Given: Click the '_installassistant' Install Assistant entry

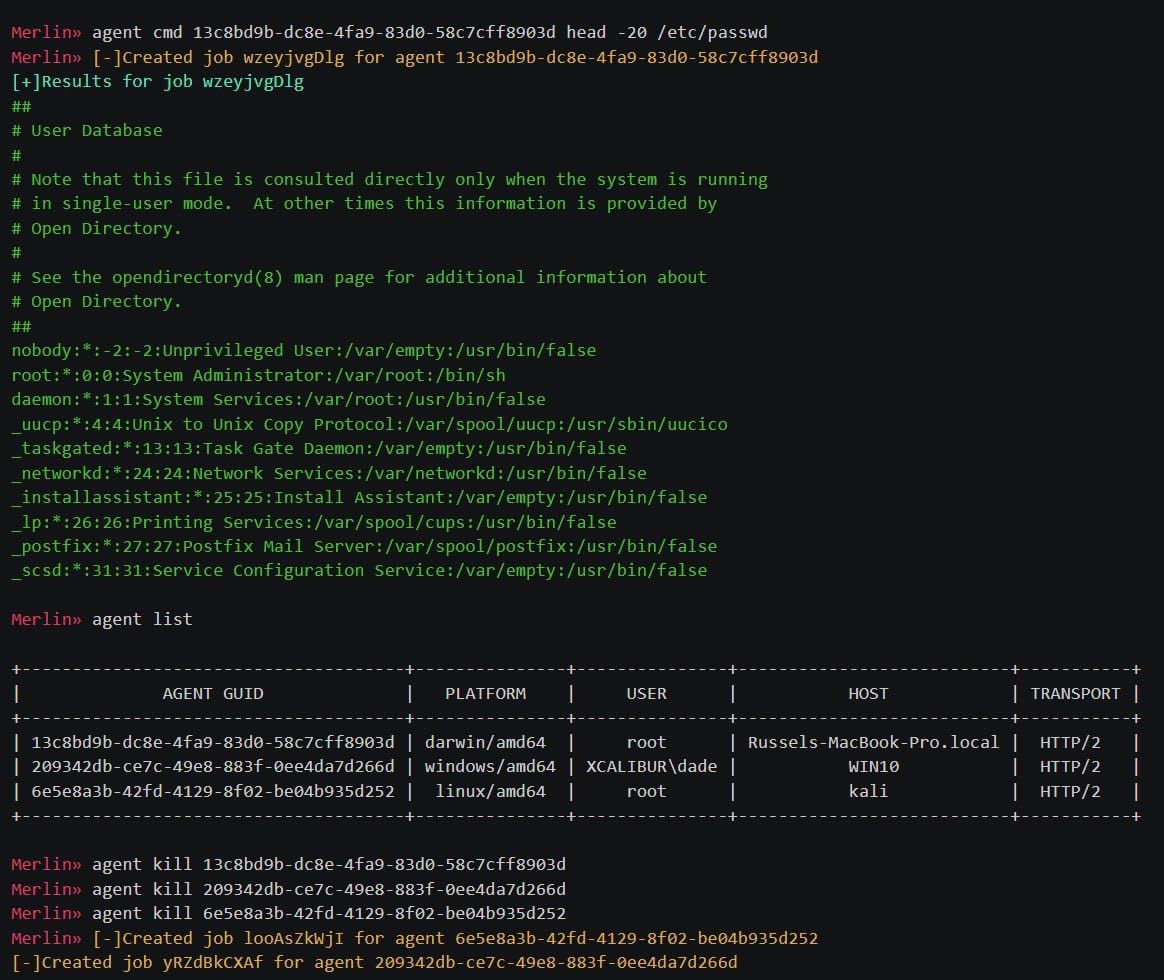Looking at the screenshot, I should tap(359, 497).
